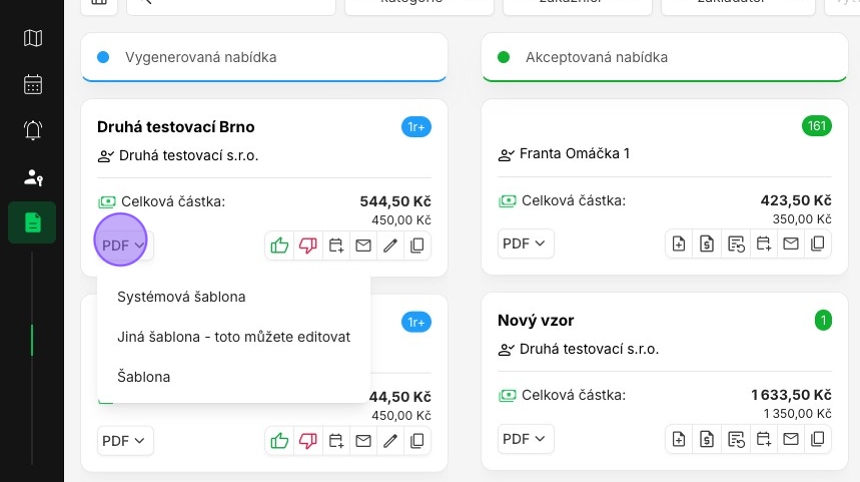The width and height of the screenshot is (860, 482).
Task: Copy the Nový vzor offer
Action: tap(818, 439)
